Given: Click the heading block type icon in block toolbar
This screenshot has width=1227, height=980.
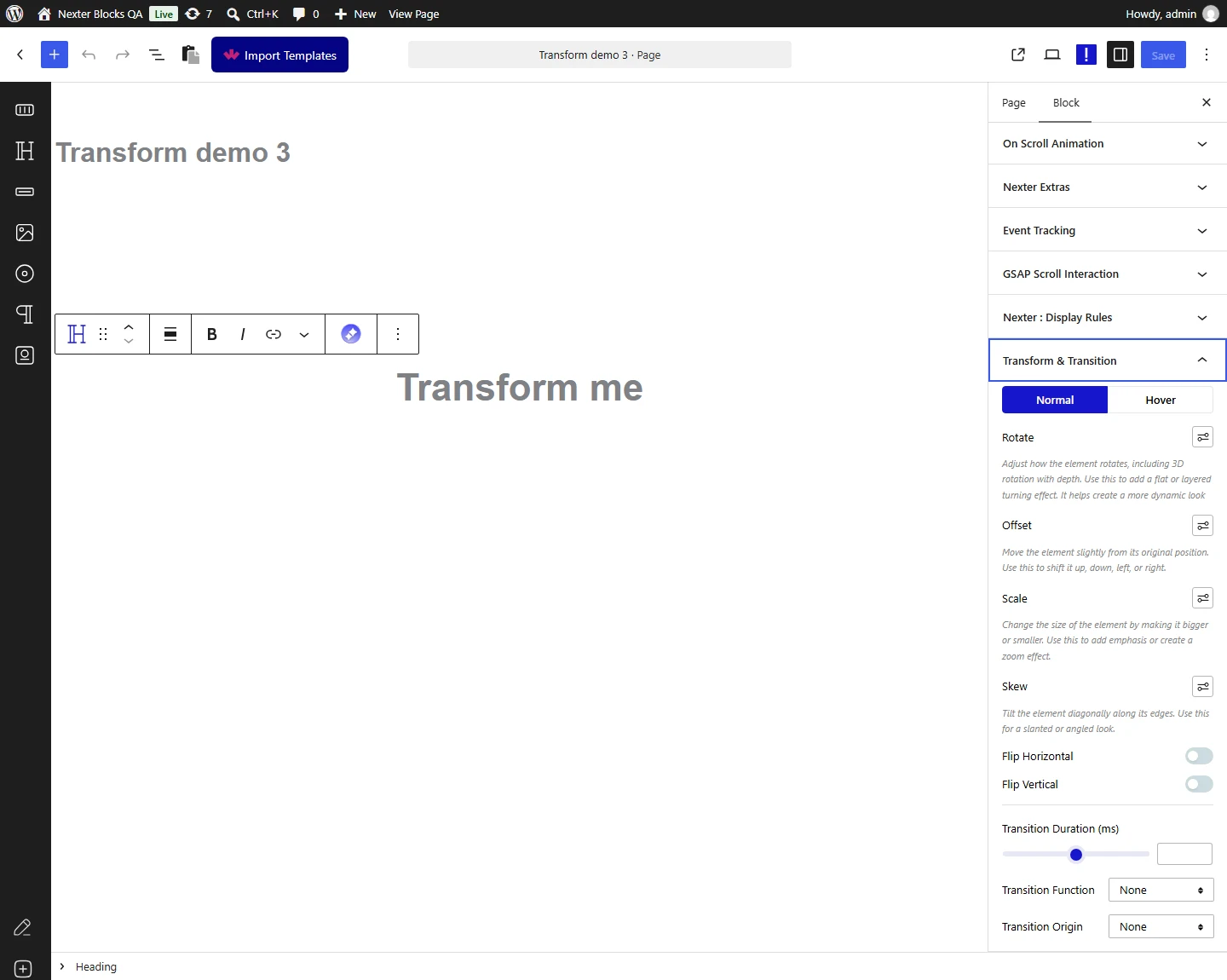Looking at the screenshot, I should (x=77, y=334).
